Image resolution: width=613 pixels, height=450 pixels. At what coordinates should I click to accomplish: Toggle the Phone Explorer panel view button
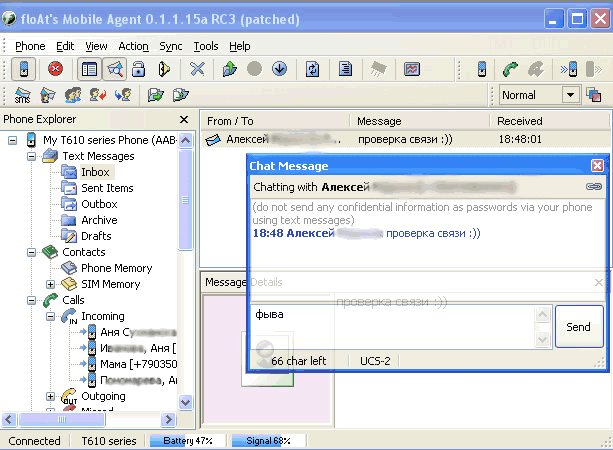[89, 69]
